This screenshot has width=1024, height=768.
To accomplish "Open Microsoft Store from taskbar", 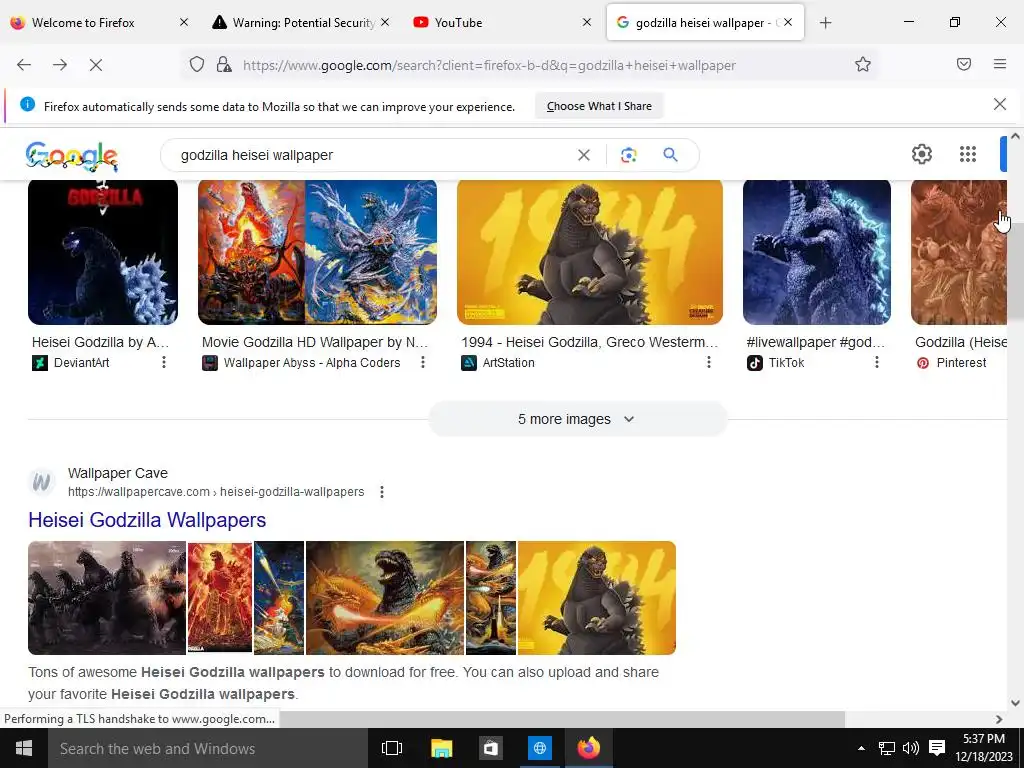I will (x=490, y=748).
